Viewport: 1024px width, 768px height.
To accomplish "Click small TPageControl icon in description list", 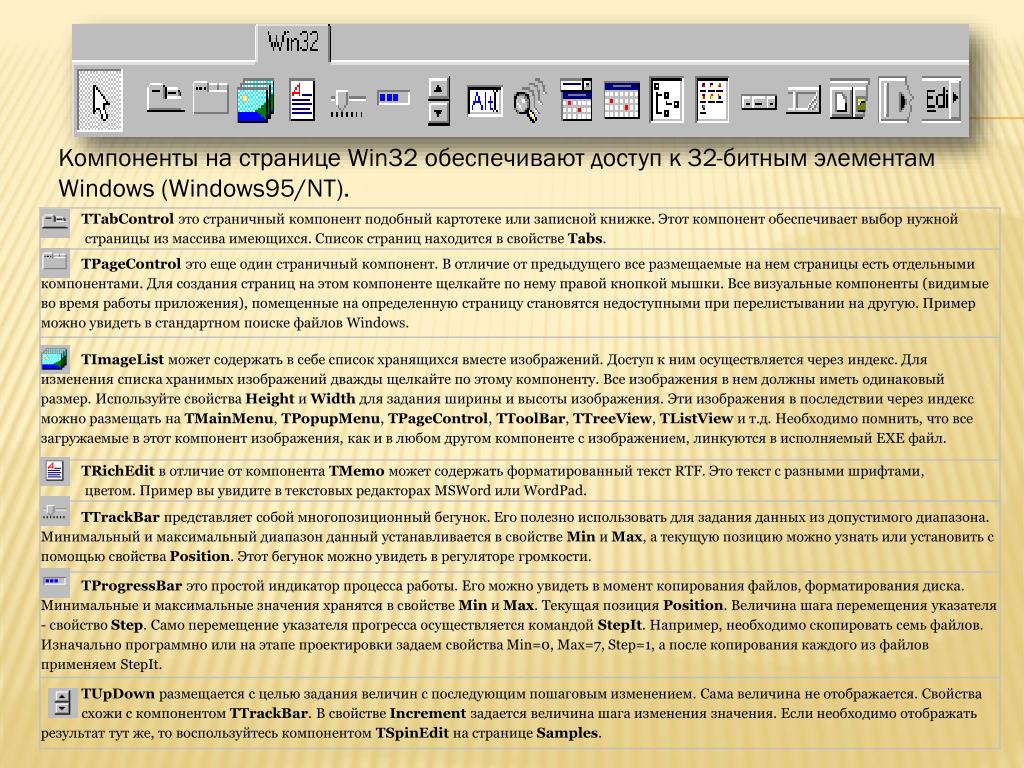I will (x=55, y=263).
